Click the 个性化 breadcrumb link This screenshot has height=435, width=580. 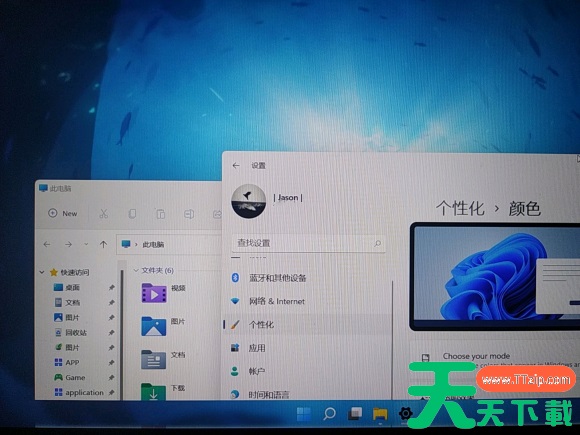click(460, 208)
